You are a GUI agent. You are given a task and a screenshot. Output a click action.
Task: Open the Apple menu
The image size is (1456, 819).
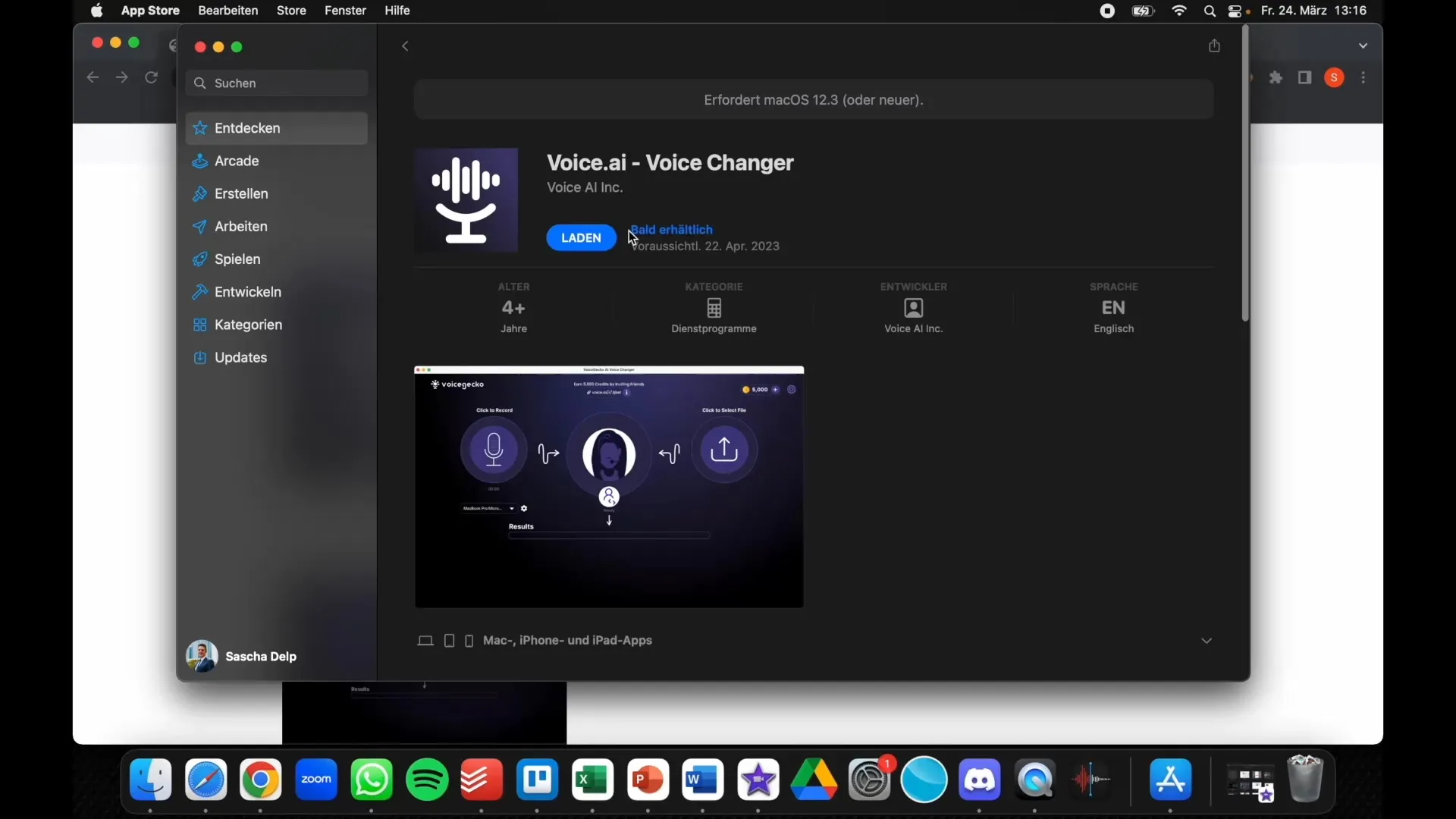click(97, 11)
